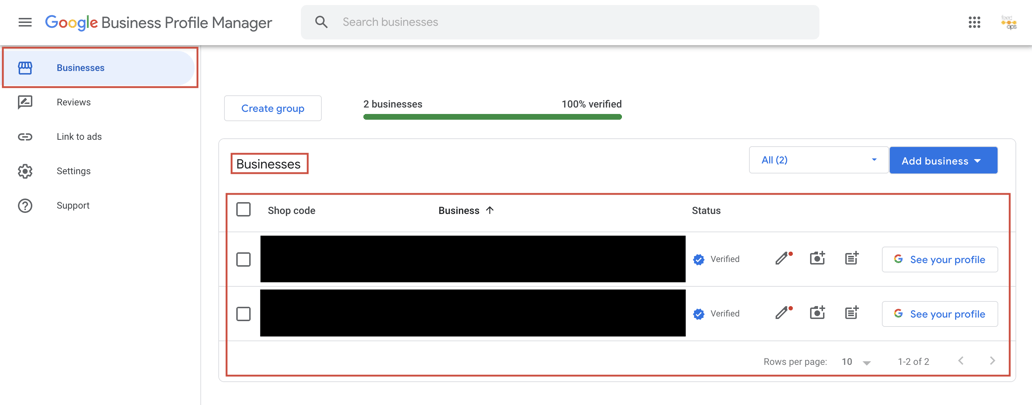Image resolution: width=1032 pixels, height=405 pixels.
Task: Open the account avatar menu
Action: pos(1008,22)
